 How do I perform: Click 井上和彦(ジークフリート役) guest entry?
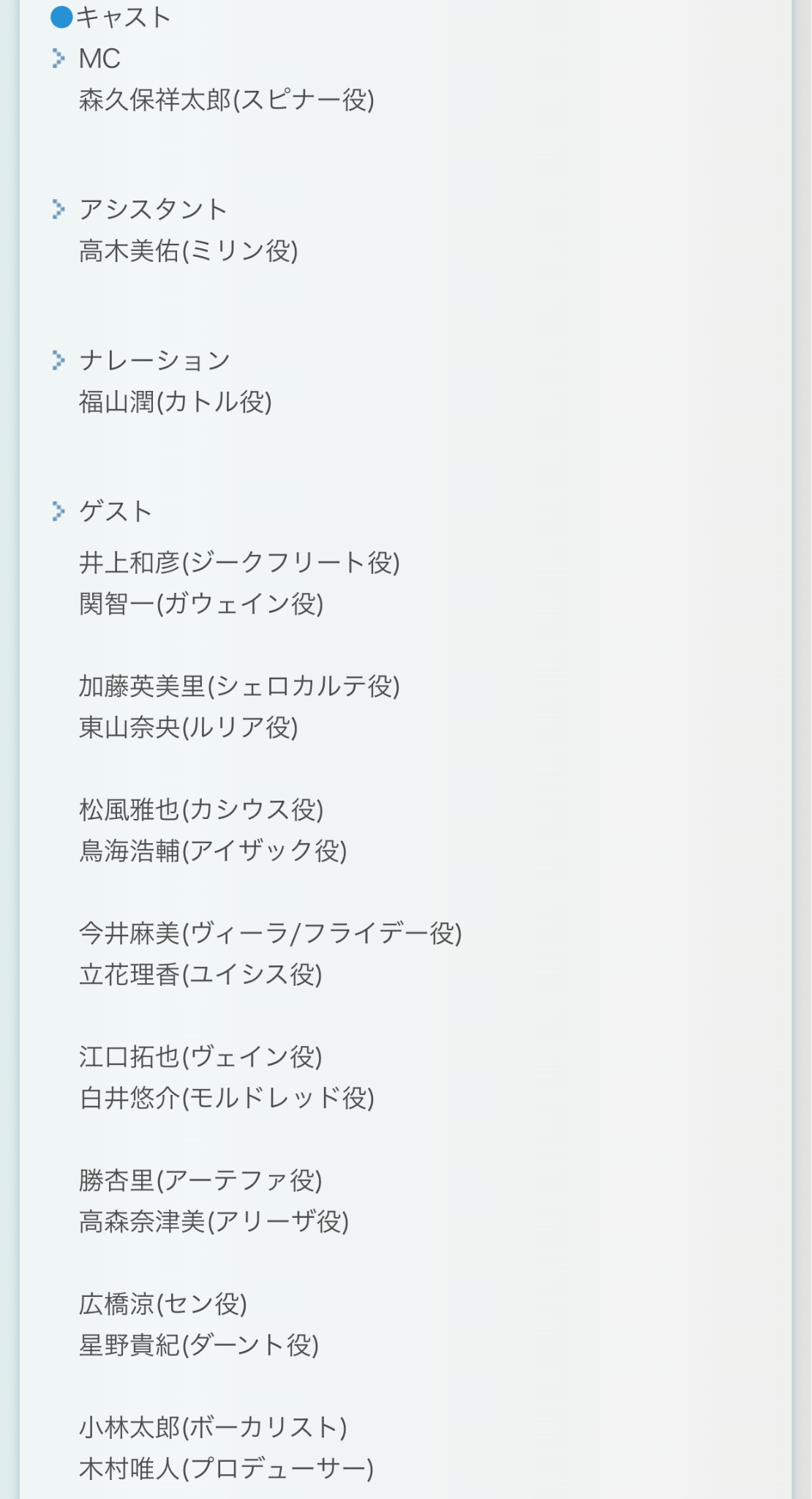pyautogui.click(x=240, y=562)
